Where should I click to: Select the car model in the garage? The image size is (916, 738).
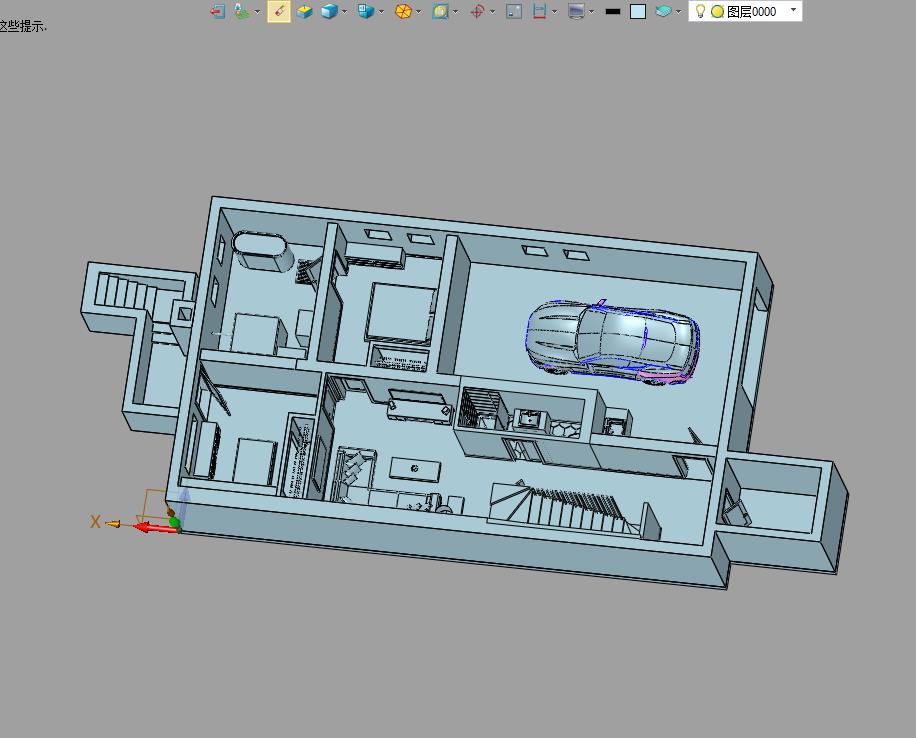click(x=613, y=342)
